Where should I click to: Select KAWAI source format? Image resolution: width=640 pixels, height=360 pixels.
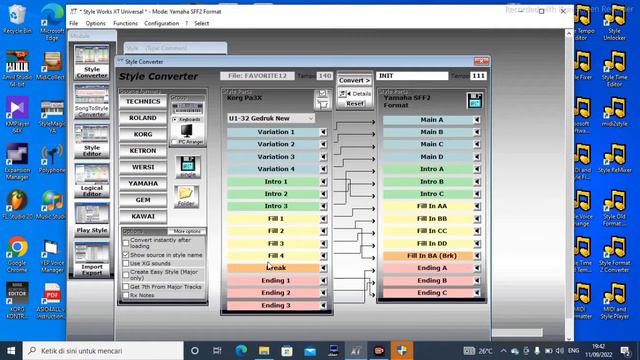pyautogui.click(x=143, y=216)
